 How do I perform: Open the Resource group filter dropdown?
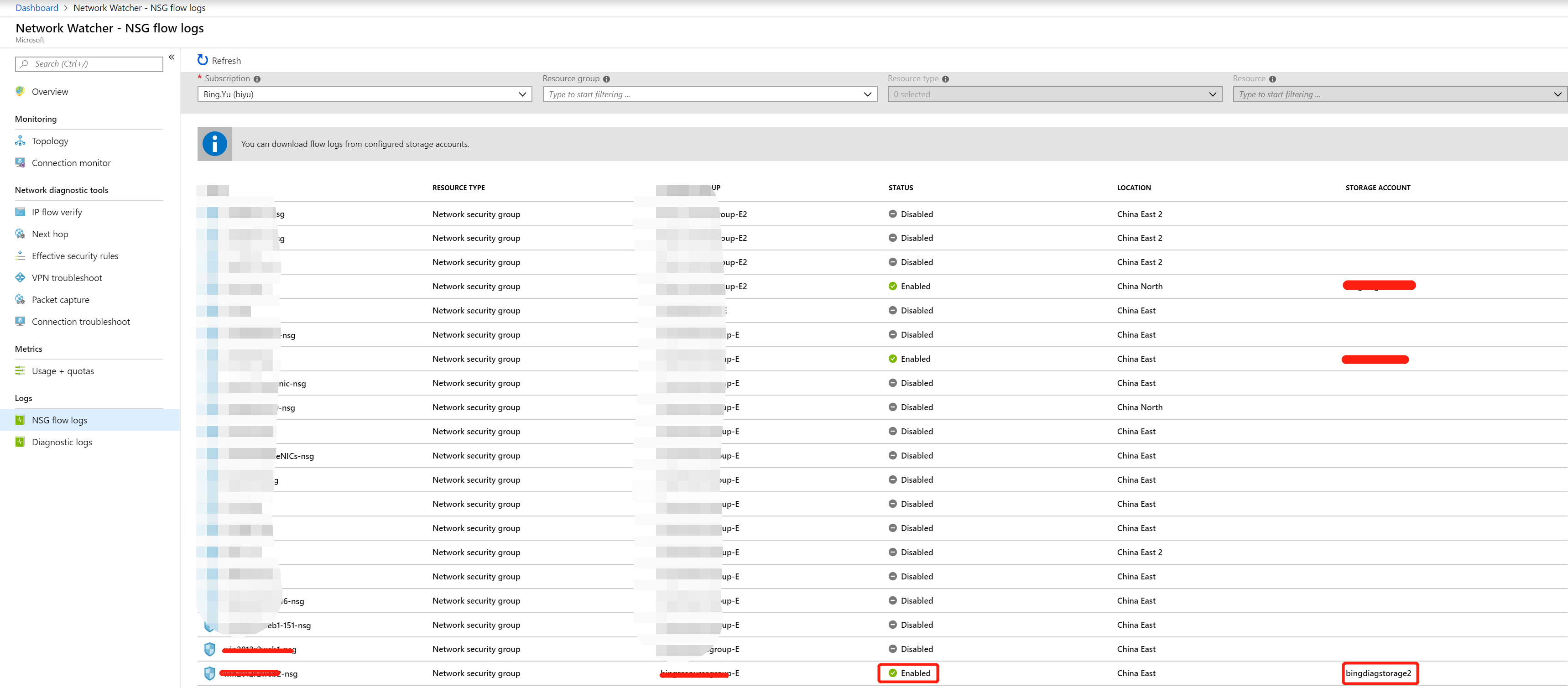click(709, 94)
